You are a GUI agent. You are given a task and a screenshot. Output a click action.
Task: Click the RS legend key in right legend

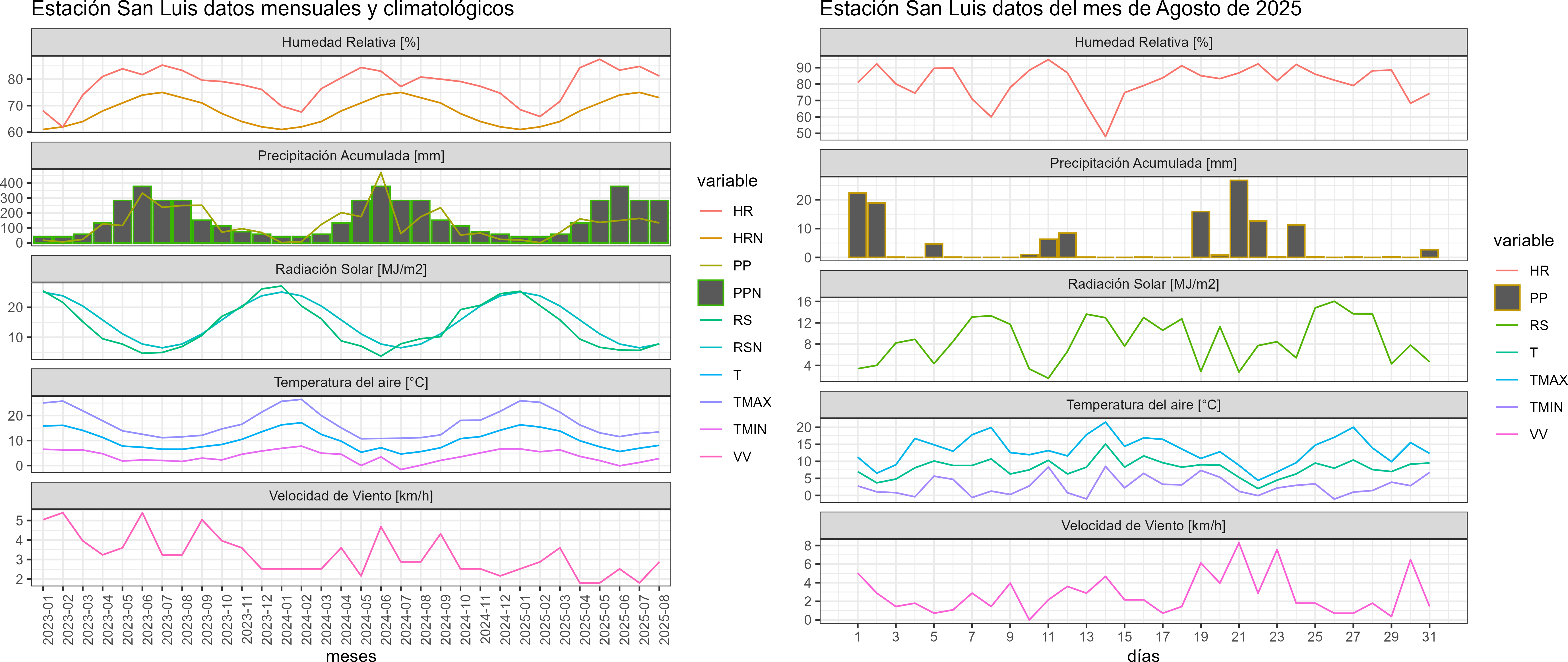pos(1507,325)
